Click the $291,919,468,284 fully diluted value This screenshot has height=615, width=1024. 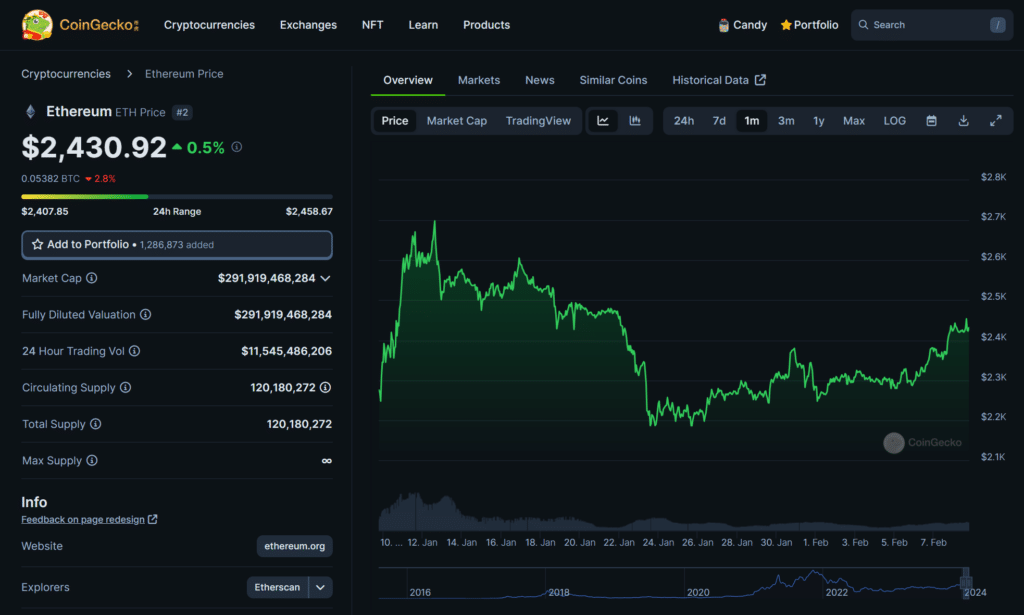[283, 315]
